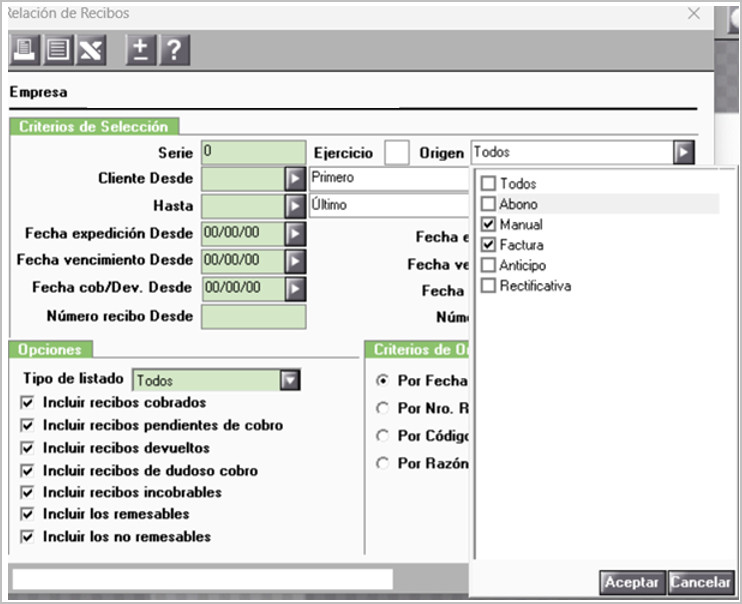Viewport: 742px width, 604px height.
Task: Select Anticipo in the origin list
Action: pos(513,265)
